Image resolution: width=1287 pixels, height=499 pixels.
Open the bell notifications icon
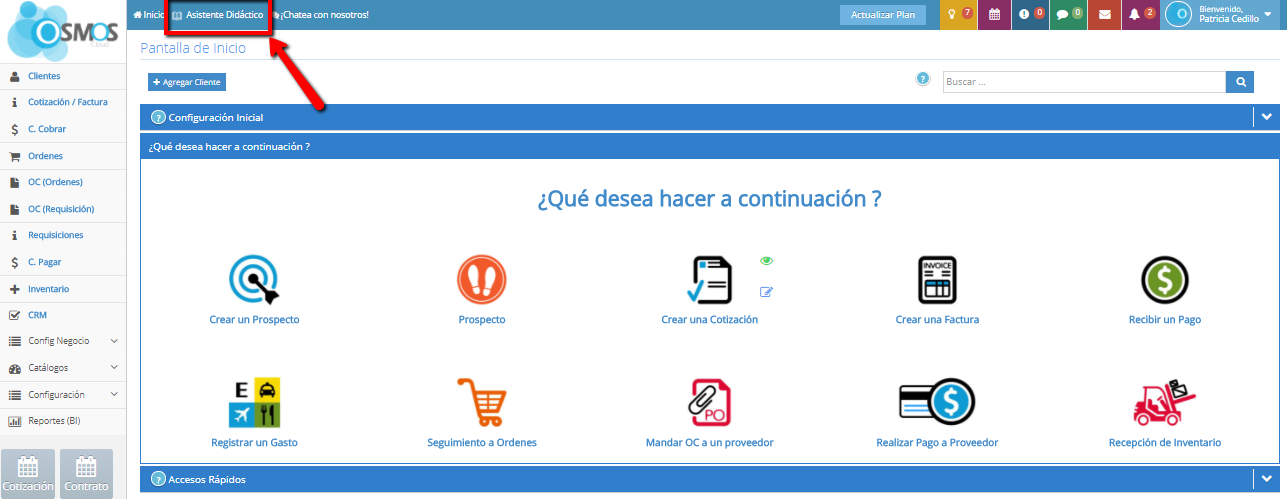[1140, 14]
